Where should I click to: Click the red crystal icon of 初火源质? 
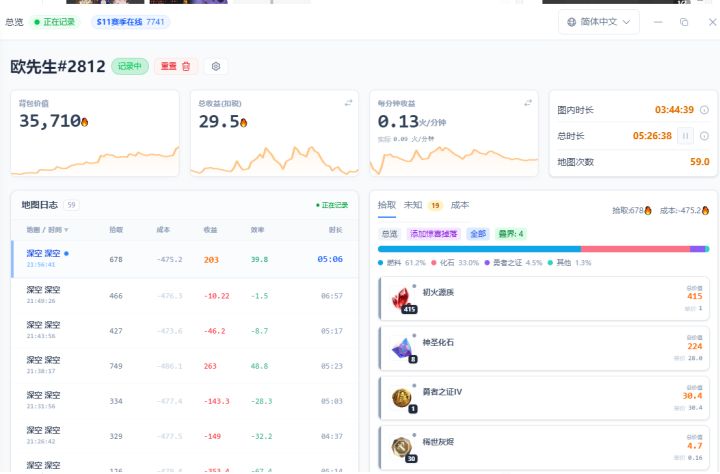(x=402, y=299)
